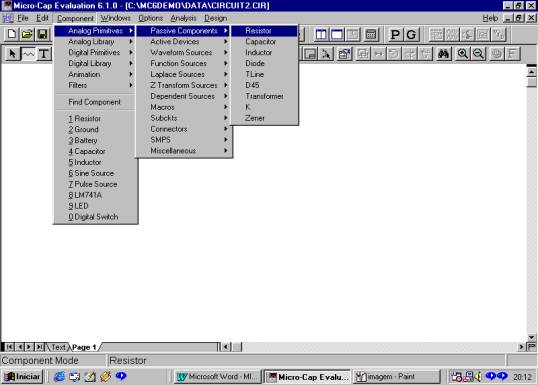Go to first page tab arrow
This screenshot has width=538, height=385.
click(9, 347)
